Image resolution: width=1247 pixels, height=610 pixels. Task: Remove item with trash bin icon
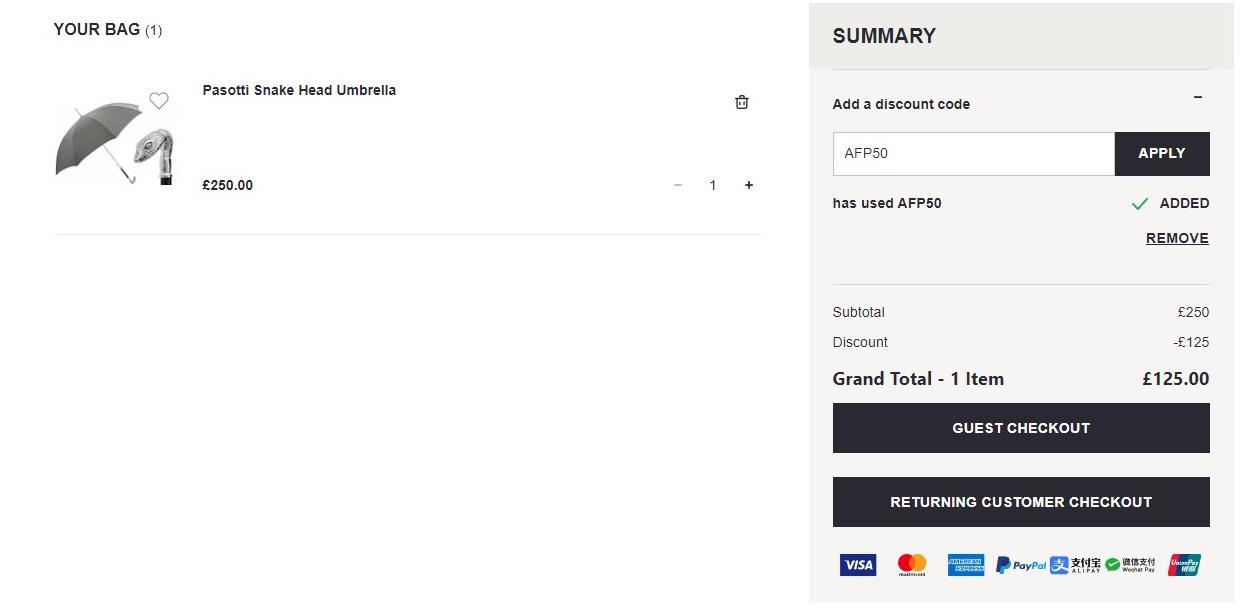(742, 102)
